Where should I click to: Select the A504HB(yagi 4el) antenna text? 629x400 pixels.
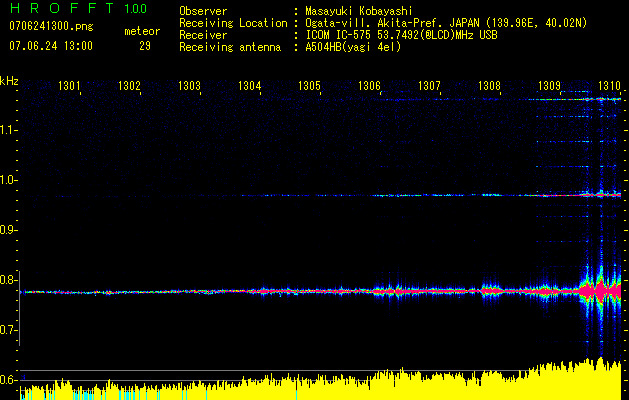[353, 47]
